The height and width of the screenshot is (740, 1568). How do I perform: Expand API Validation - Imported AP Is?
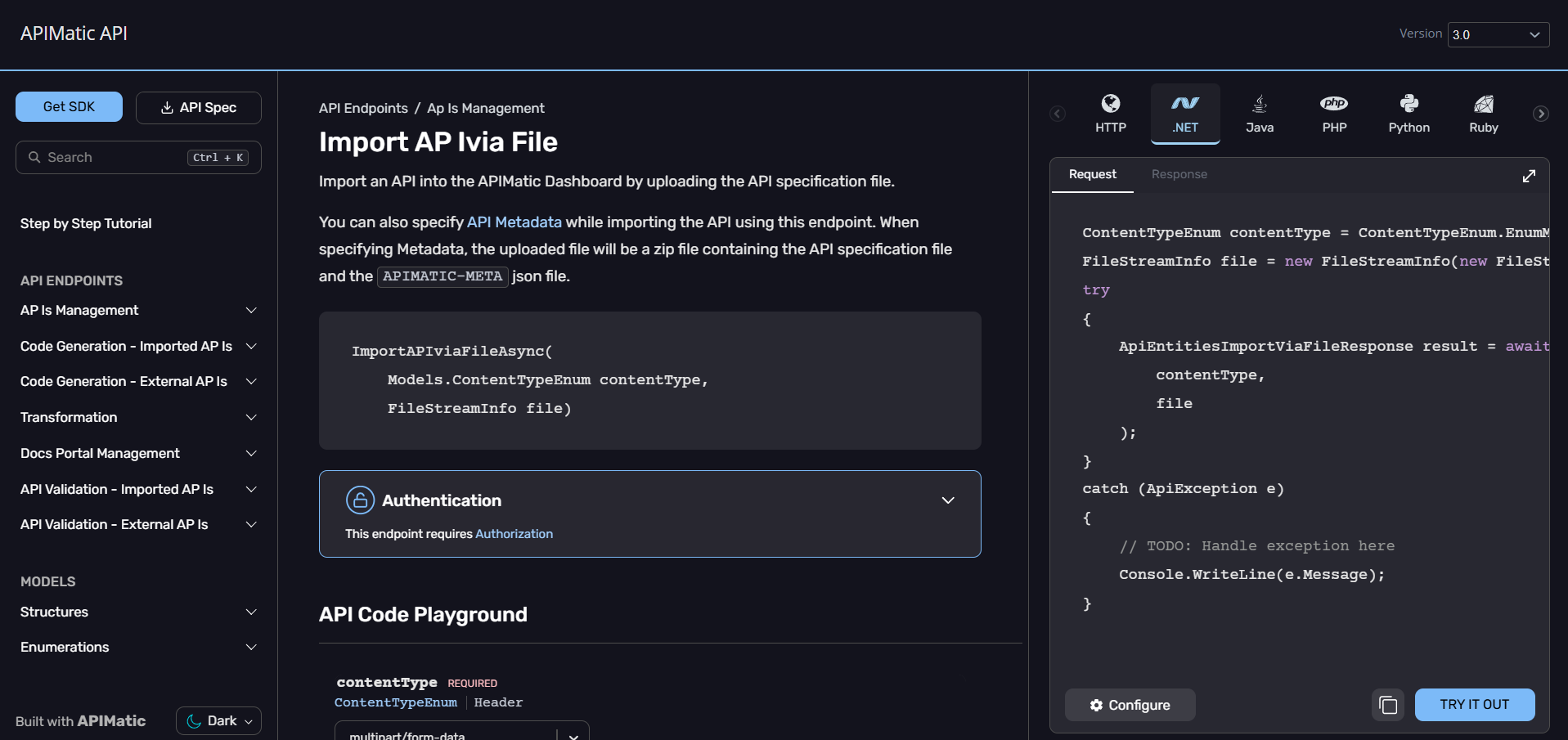click(x=138, y=489)
